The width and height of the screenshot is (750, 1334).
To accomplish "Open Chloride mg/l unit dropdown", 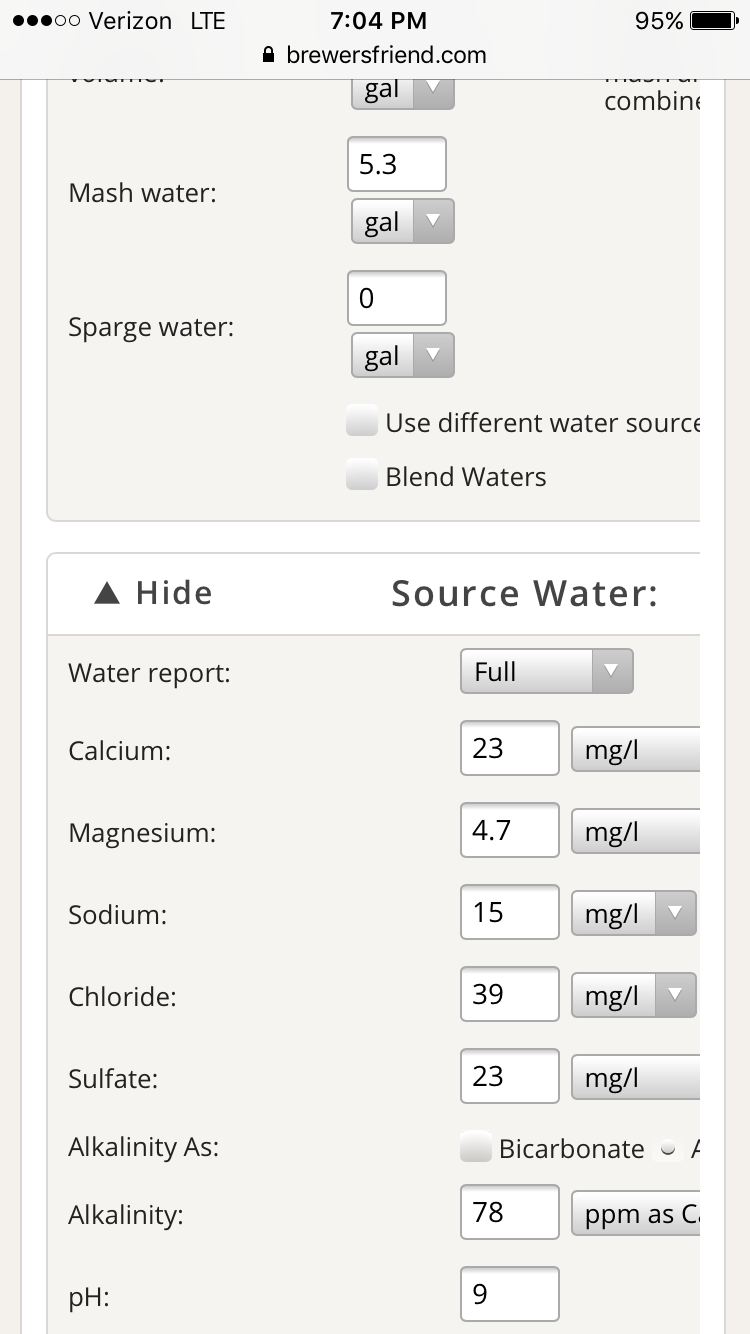I will pyautogui.click(x=633, y=995).
